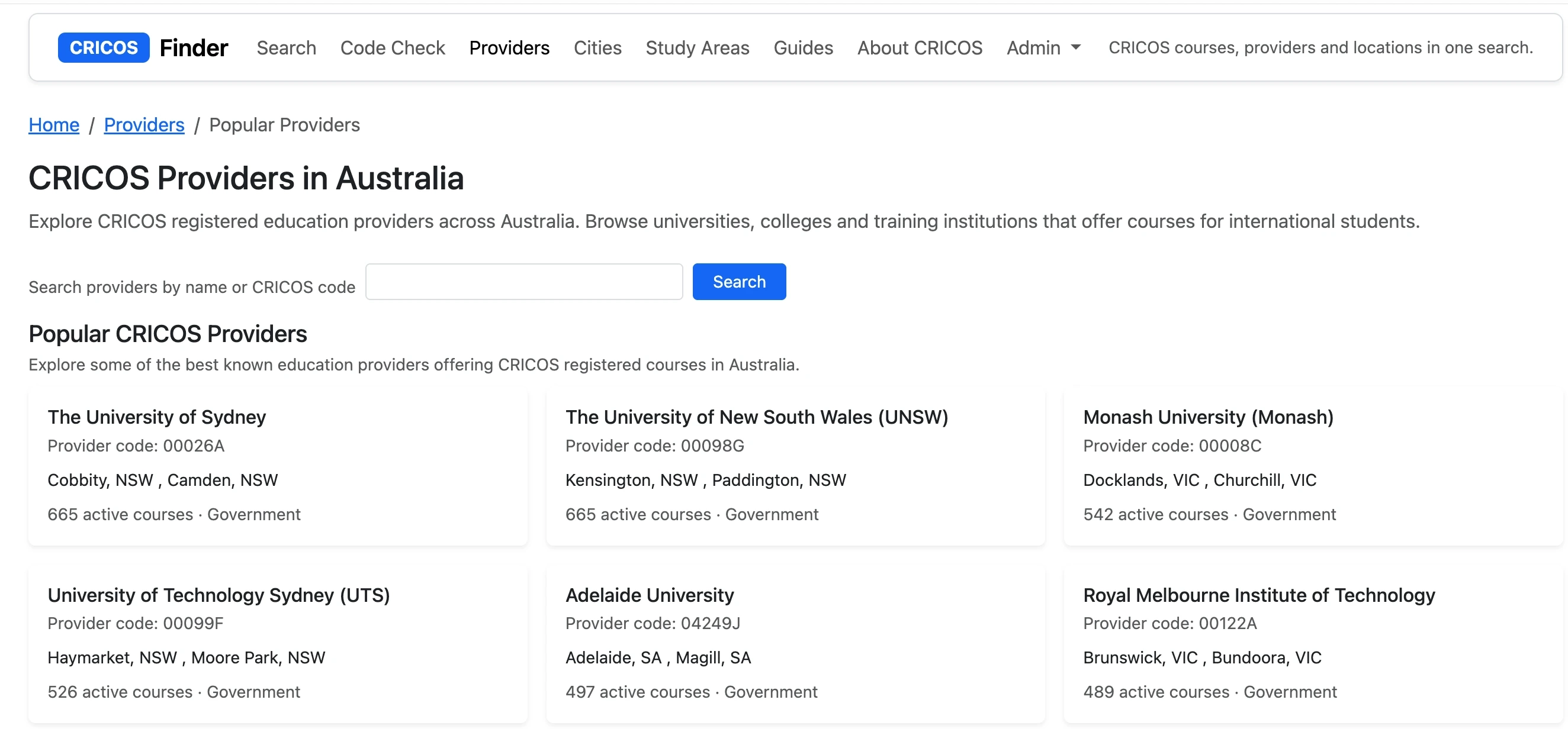This screenshot has width=1568, height=735.
Task: Click Brunswick, VIC, Bundoora, VIC locations
Action: click(1202, 657)
